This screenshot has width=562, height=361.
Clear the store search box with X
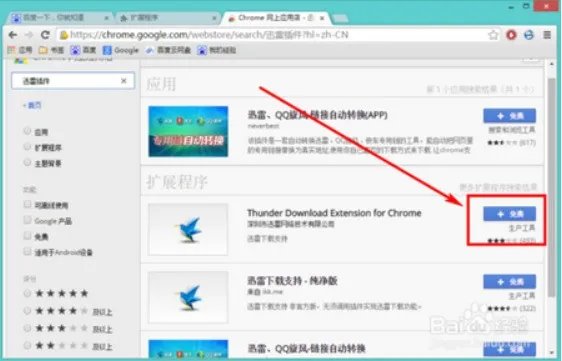click(124, 81)
